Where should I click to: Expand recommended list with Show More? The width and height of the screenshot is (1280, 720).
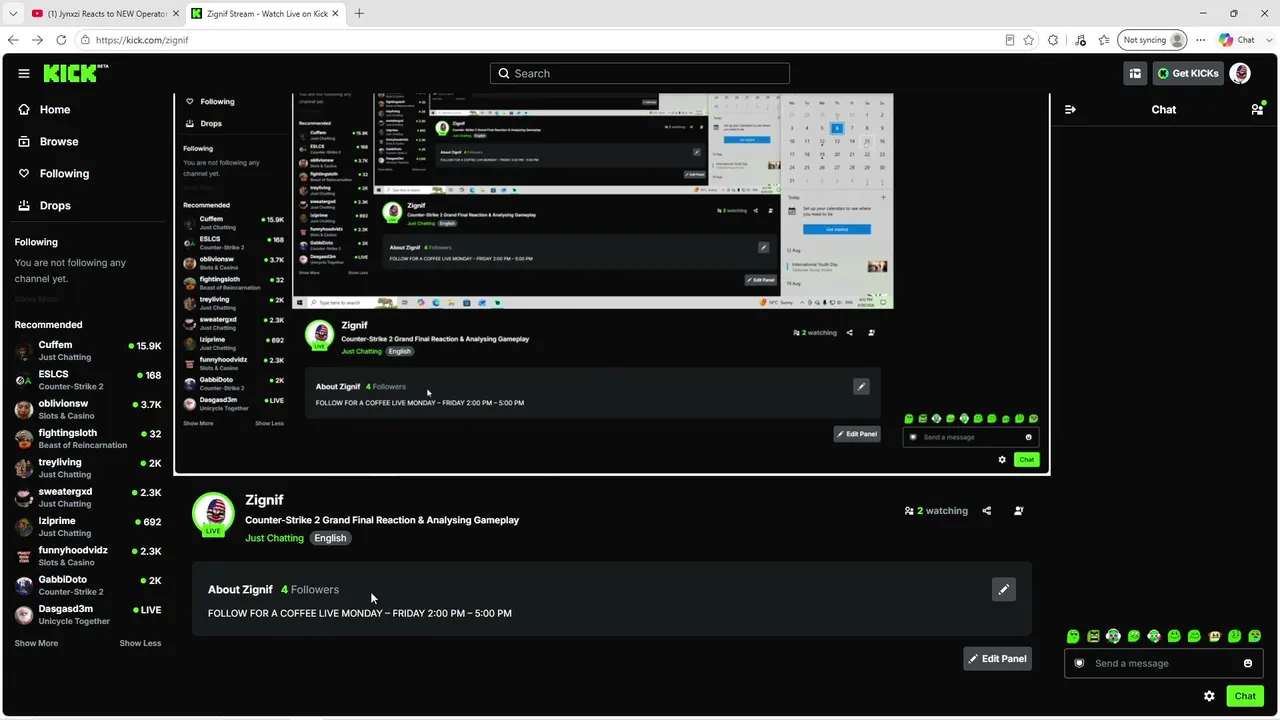click(36, 643)
